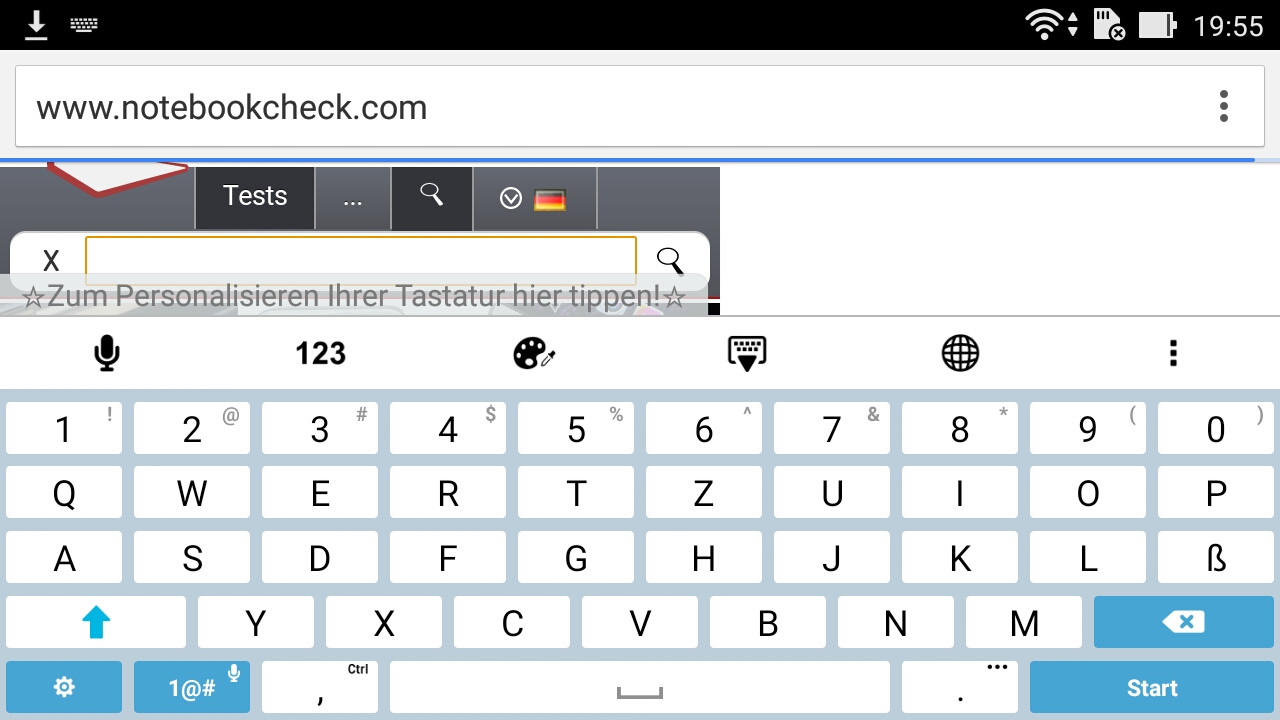
Task: Open the keyboard settings gear key
Action: click(64, 687)
